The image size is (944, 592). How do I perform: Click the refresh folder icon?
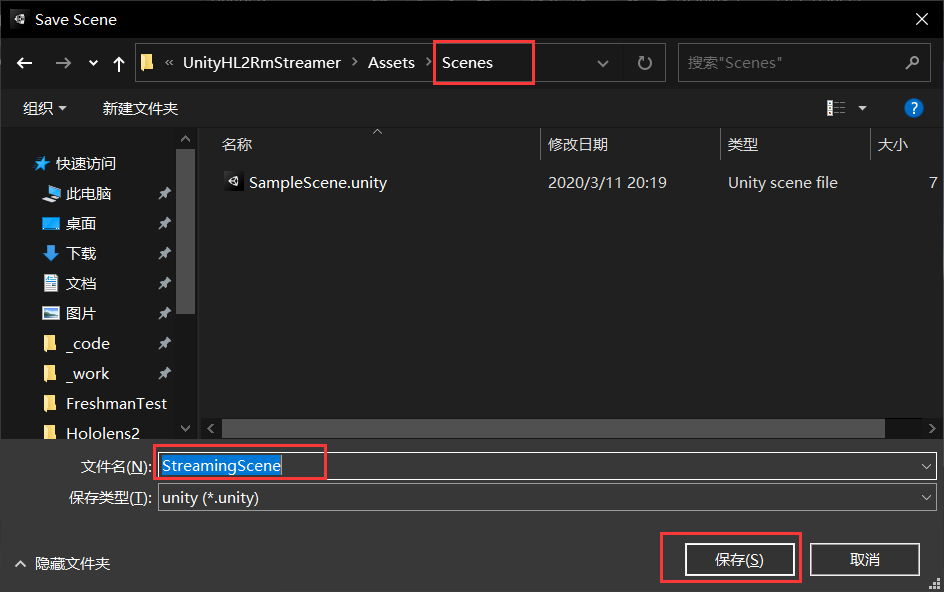coord(645,63)
